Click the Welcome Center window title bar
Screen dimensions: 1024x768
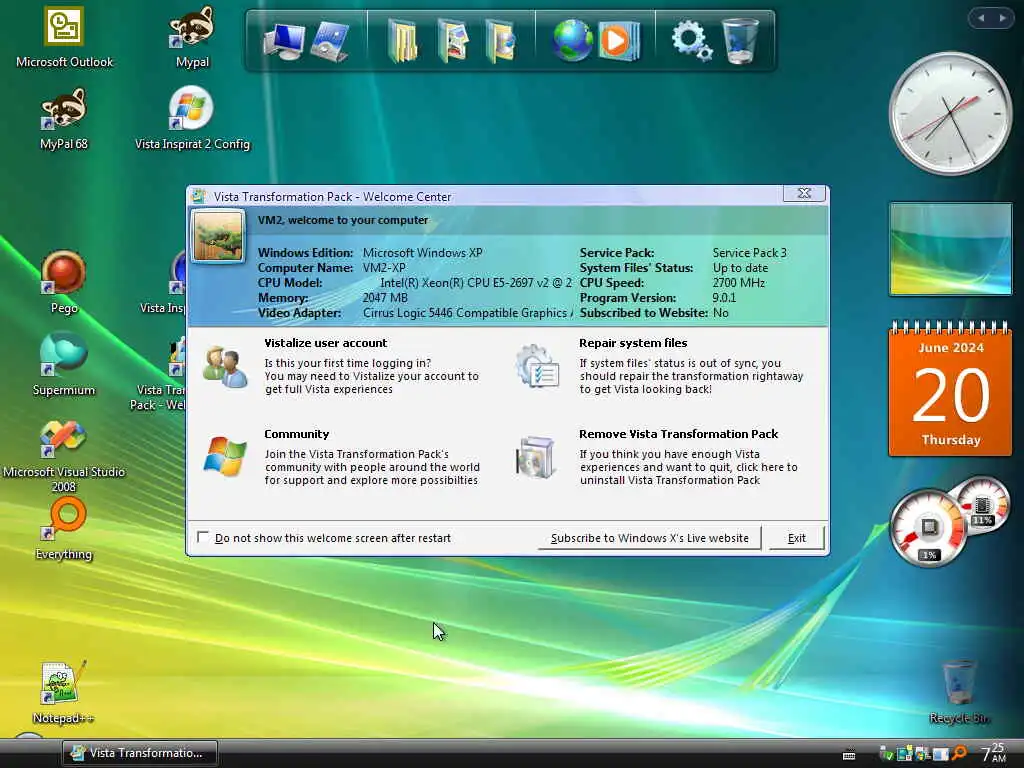[x=483, y=196]
